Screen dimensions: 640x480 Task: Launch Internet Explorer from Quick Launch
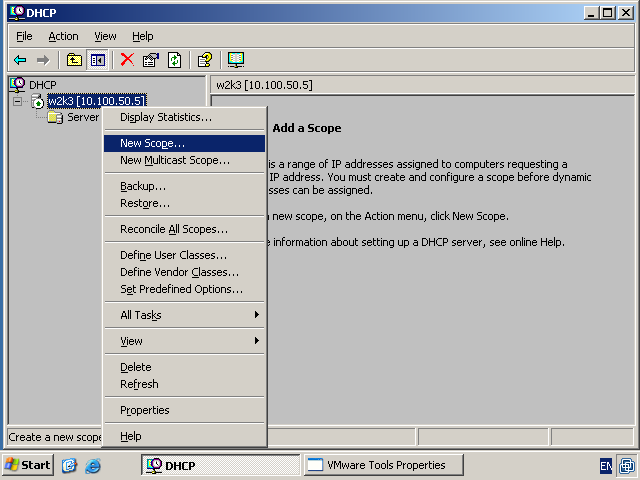coord(93,466)
